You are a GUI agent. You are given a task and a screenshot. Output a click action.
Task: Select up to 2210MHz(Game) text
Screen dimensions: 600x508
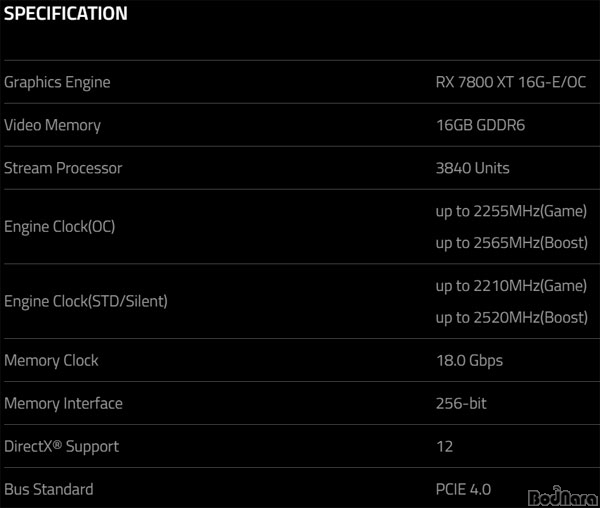pos(511,286)
